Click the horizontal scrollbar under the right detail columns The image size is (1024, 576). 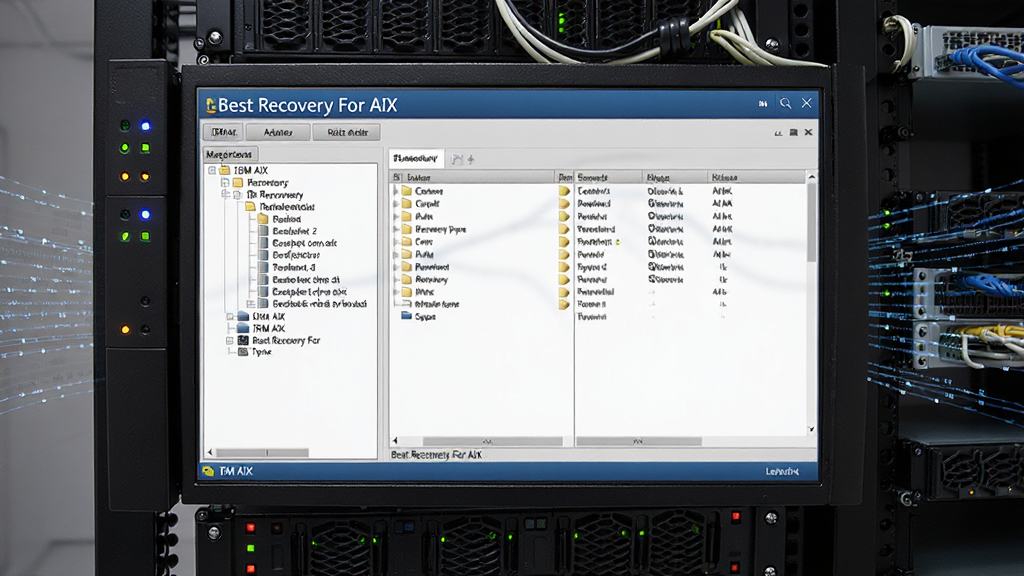[638, 441]
